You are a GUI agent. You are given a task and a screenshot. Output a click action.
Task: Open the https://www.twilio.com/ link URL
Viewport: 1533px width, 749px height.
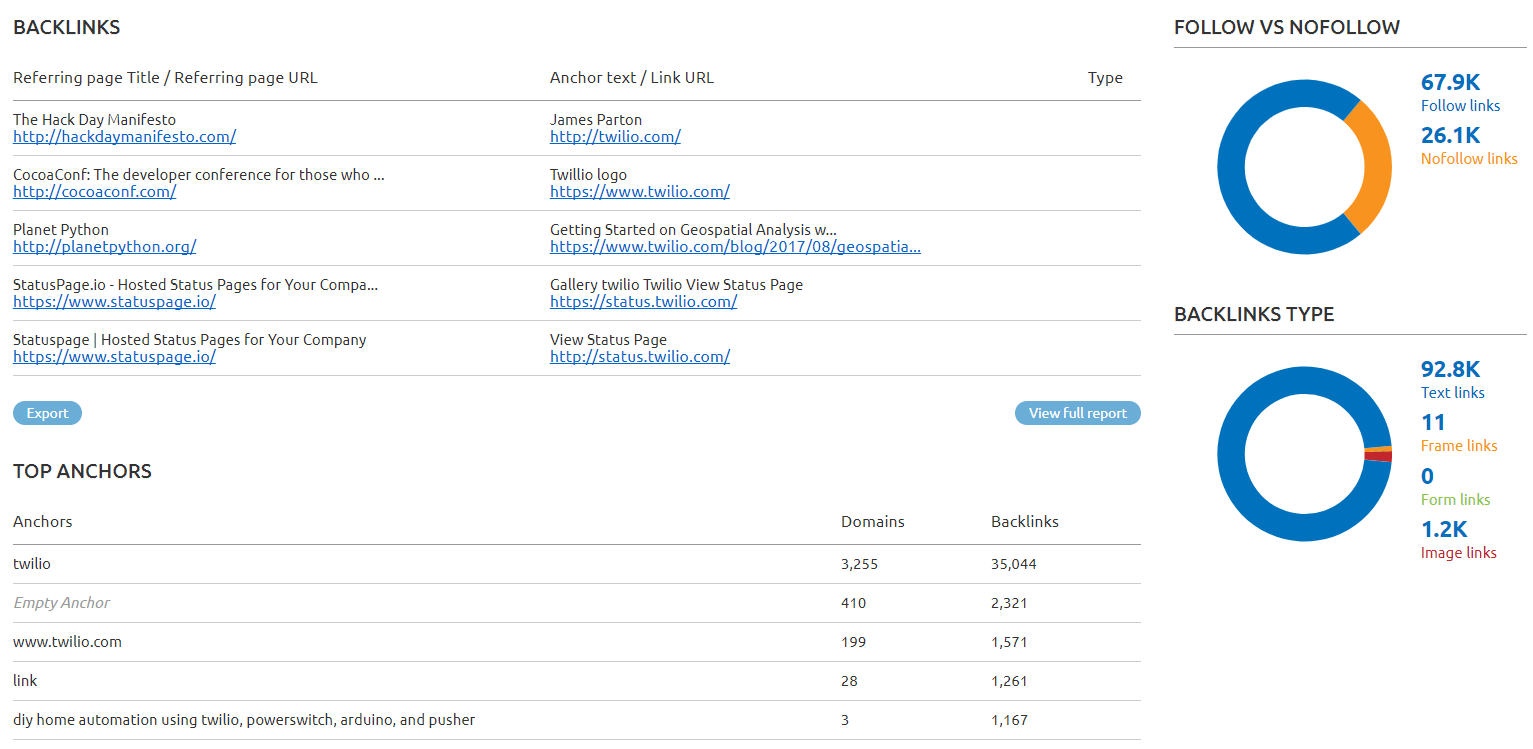click(640, 192)
